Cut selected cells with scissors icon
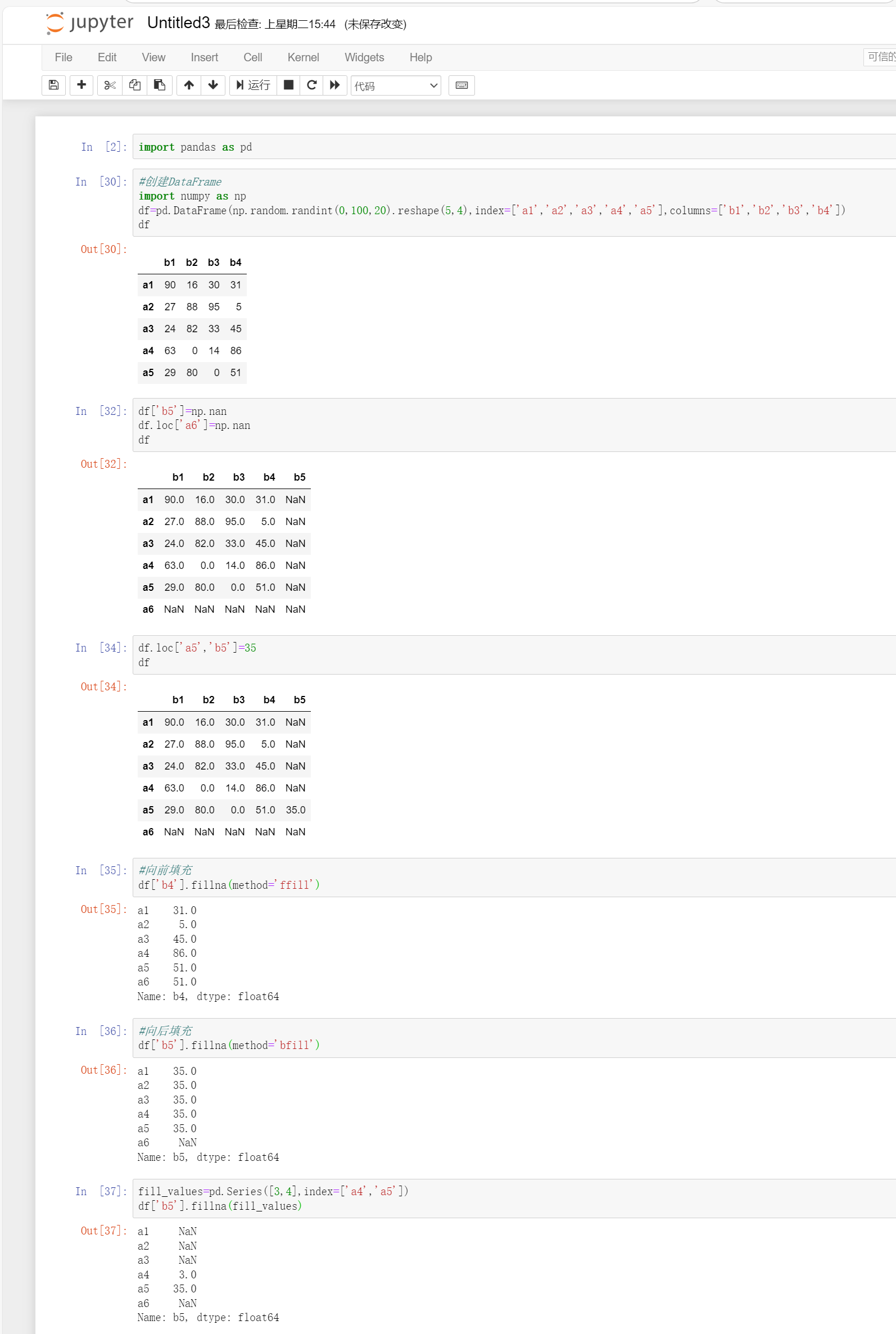The width and height of the screenshot is (896, 1334). [110, 85]
